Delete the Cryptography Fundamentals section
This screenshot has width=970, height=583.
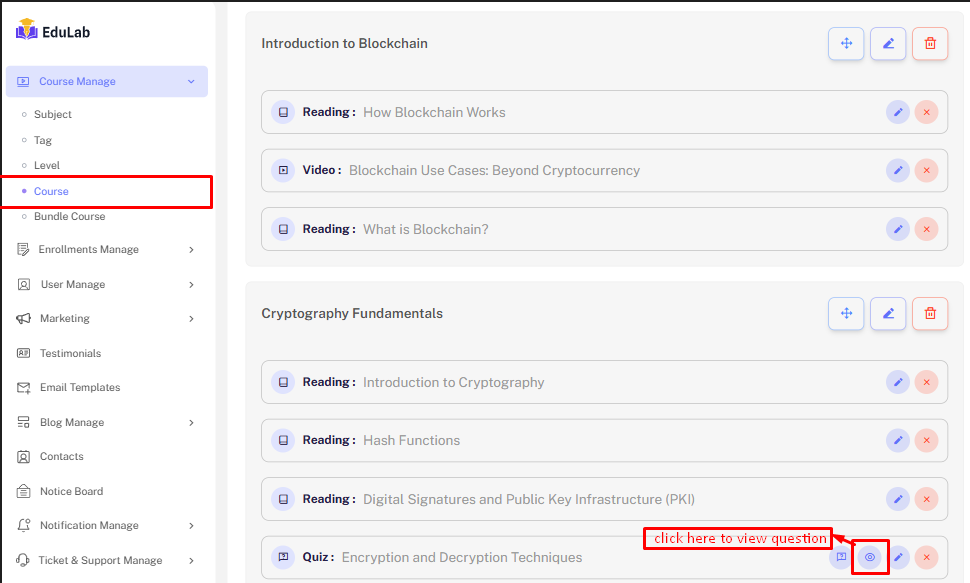930,314
